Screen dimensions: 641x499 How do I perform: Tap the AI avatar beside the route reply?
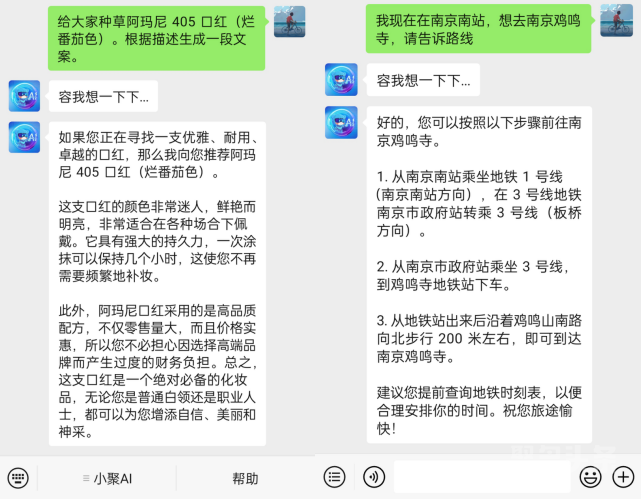pos(341,123)
